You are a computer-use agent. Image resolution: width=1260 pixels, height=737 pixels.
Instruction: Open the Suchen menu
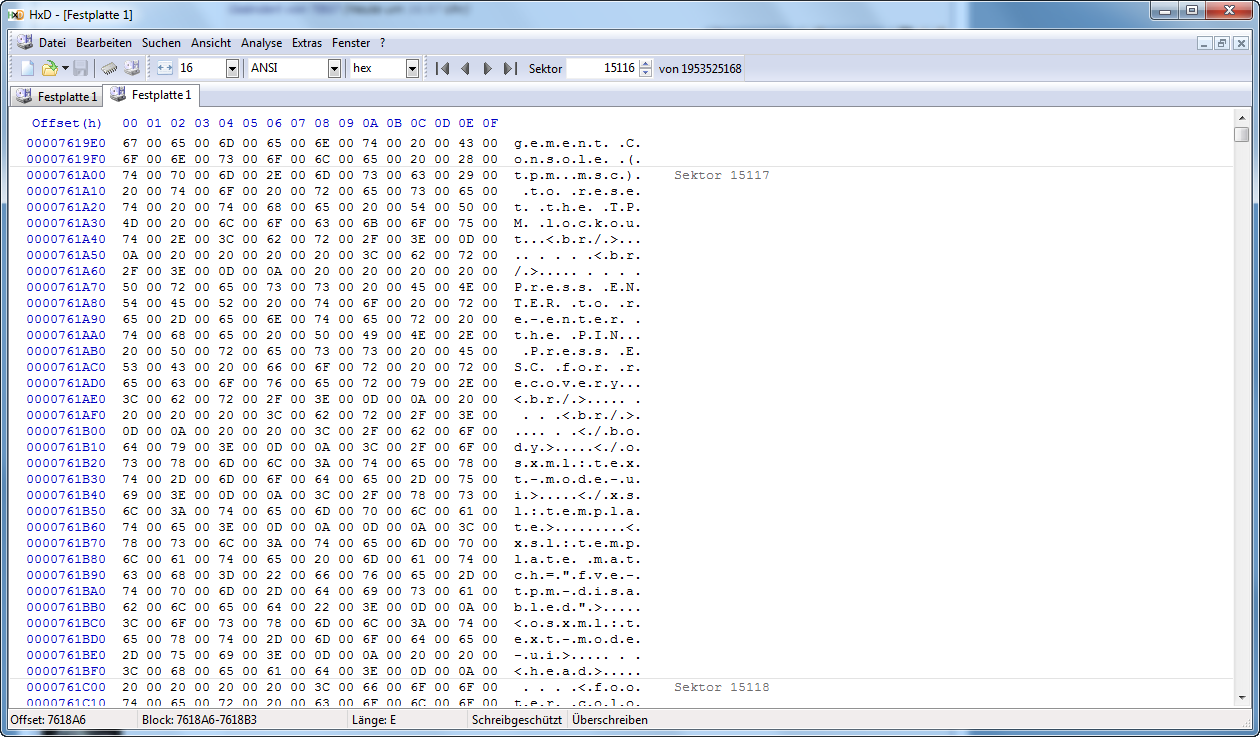point(161,43)
